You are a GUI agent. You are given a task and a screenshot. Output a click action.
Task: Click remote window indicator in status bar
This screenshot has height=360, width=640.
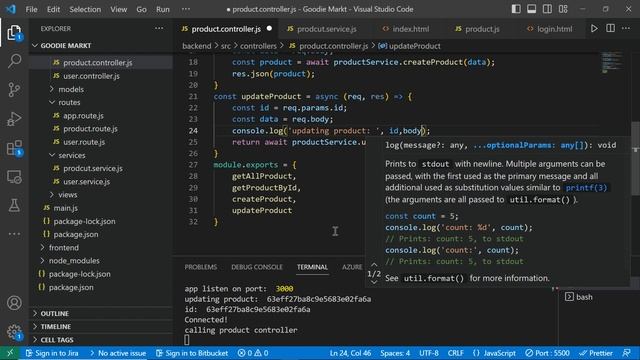tap(10, 353)
